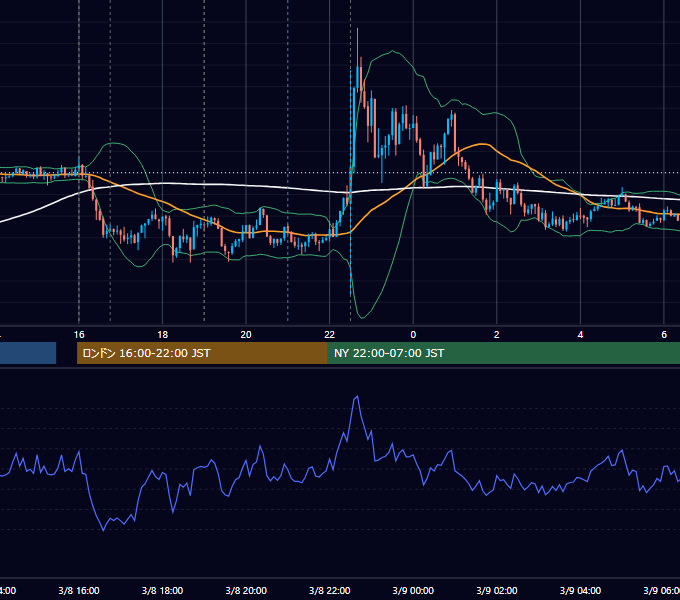680x600 pixels.
Task: Click the 3/8 18:00 time label
Action: [162, 590]
